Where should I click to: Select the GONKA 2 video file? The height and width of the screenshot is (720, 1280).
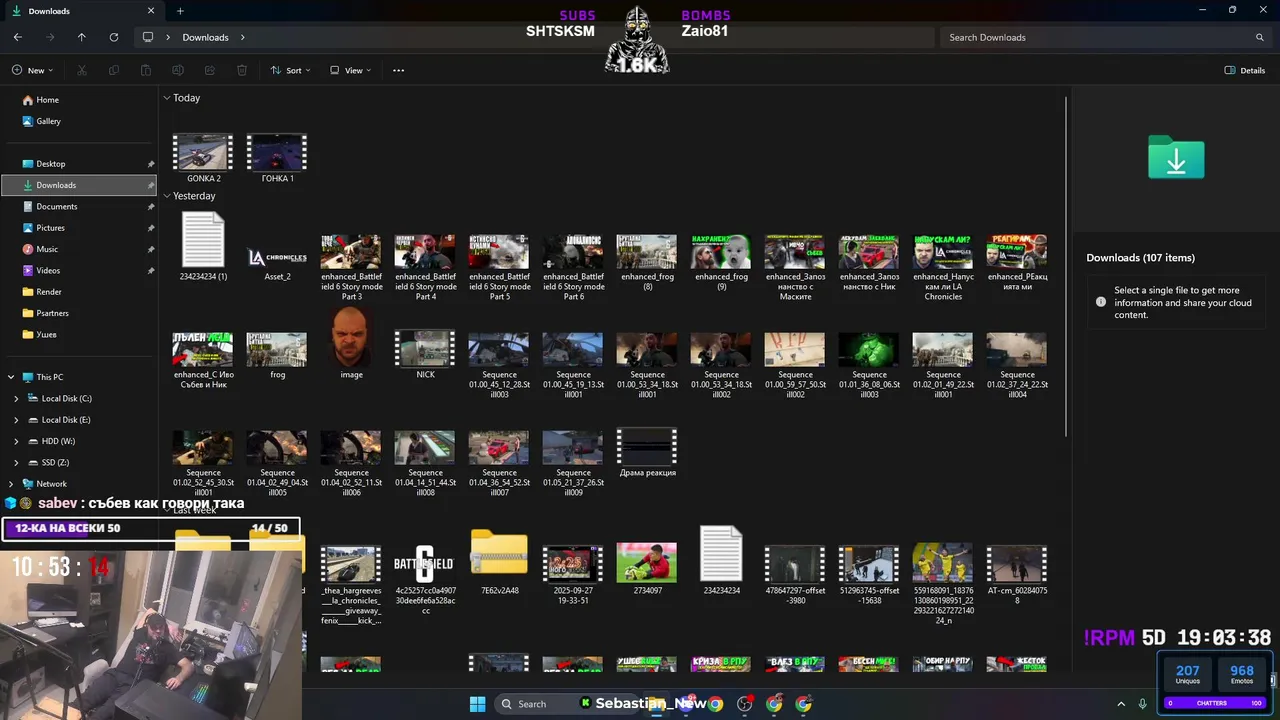point(203,158)
